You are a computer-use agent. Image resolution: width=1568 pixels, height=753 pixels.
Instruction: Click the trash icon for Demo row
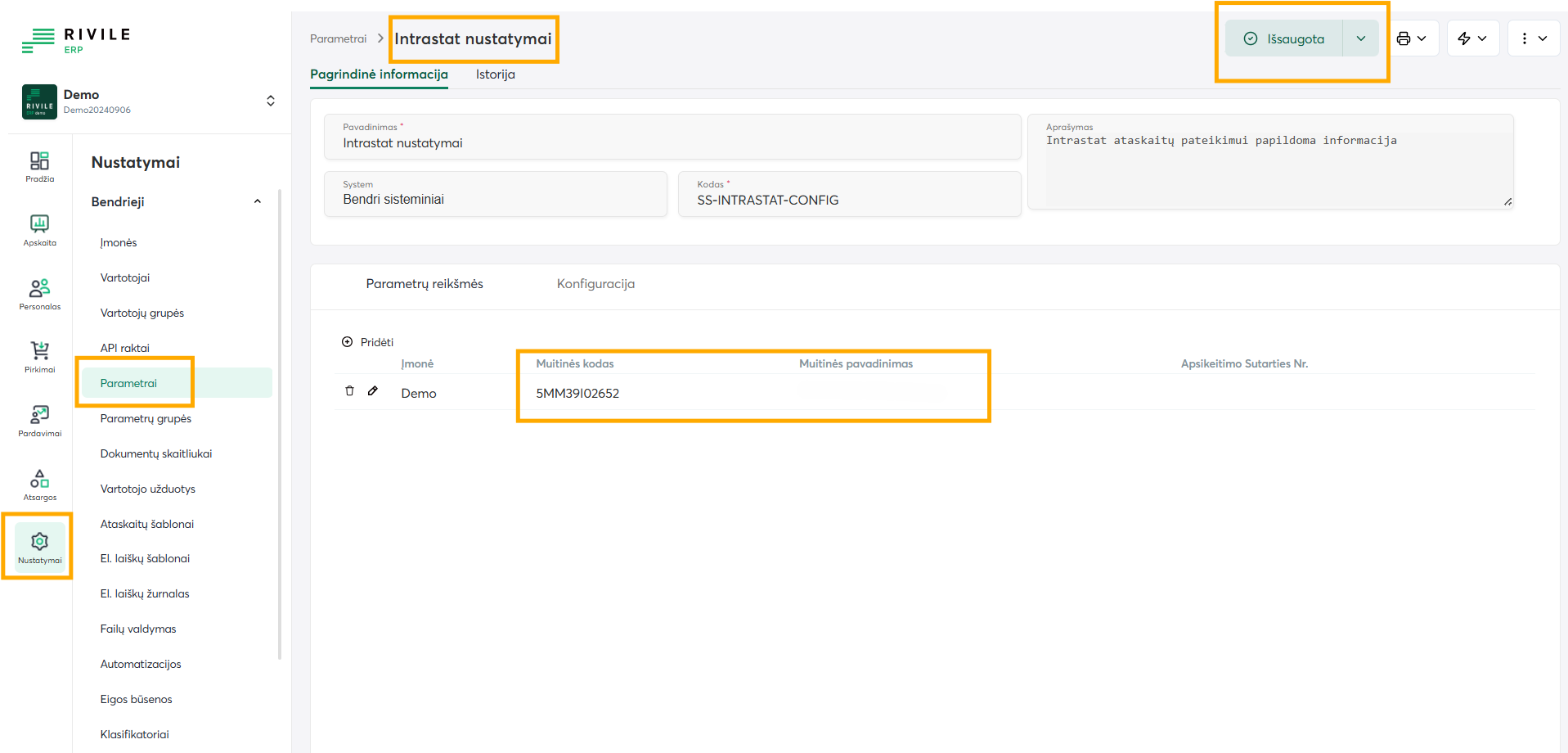point(349,391)
